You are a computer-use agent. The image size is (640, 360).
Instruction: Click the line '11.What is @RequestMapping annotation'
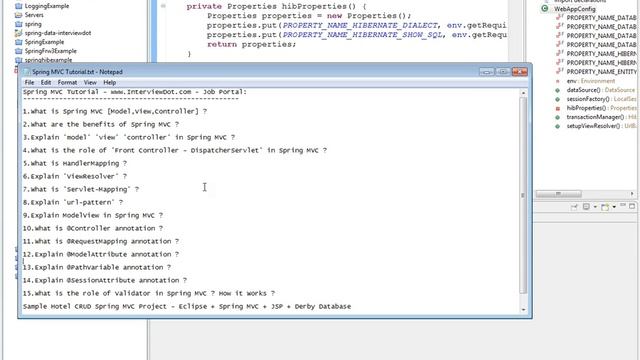point(101,242)
